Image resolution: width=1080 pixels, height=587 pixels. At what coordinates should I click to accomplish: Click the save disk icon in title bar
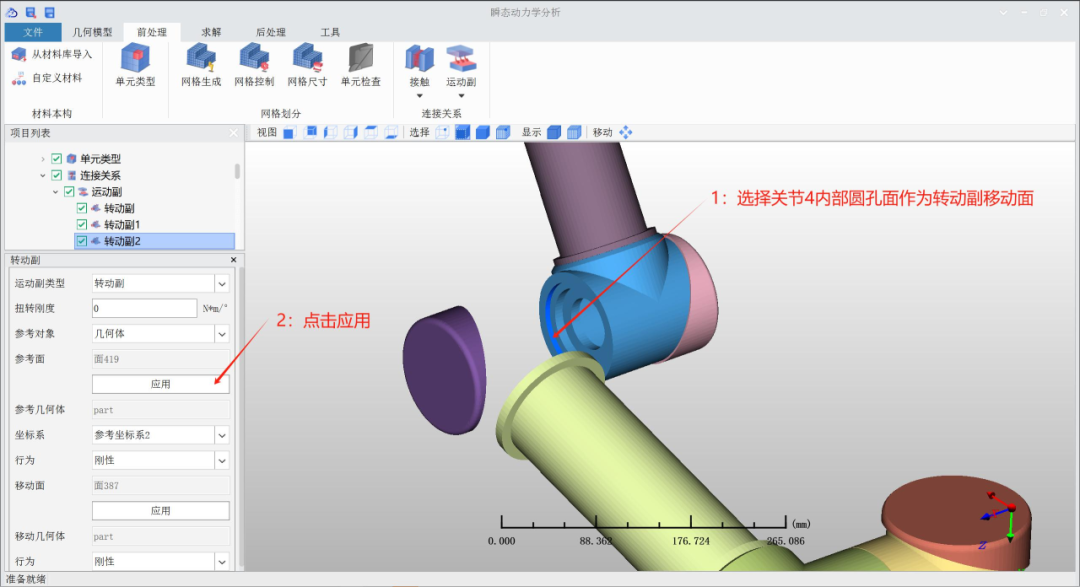tap(50, 12)
